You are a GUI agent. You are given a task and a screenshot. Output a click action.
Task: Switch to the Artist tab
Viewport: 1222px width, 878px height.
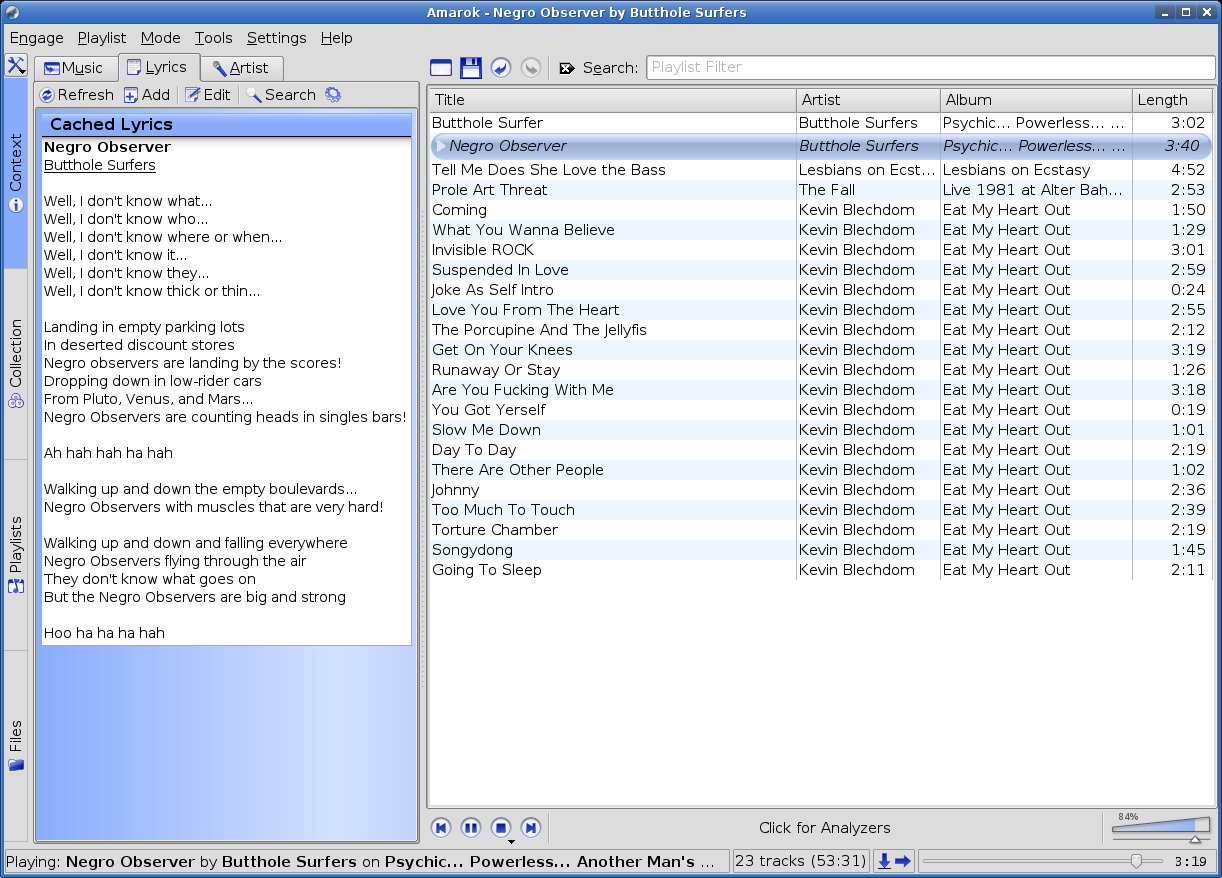pos(241,68)
